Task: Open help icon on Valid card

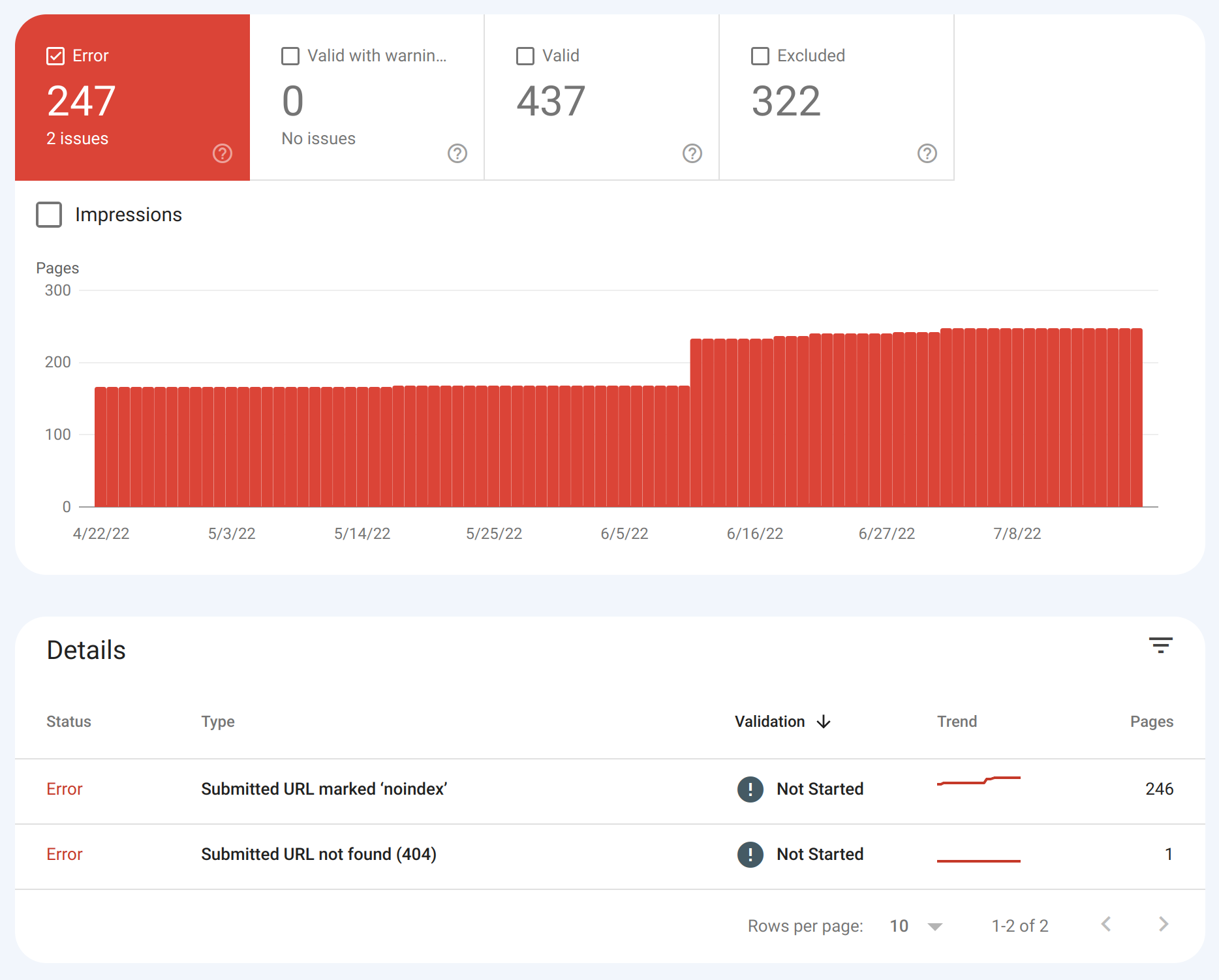Action: pyautogui.click(x=692, y=153)
